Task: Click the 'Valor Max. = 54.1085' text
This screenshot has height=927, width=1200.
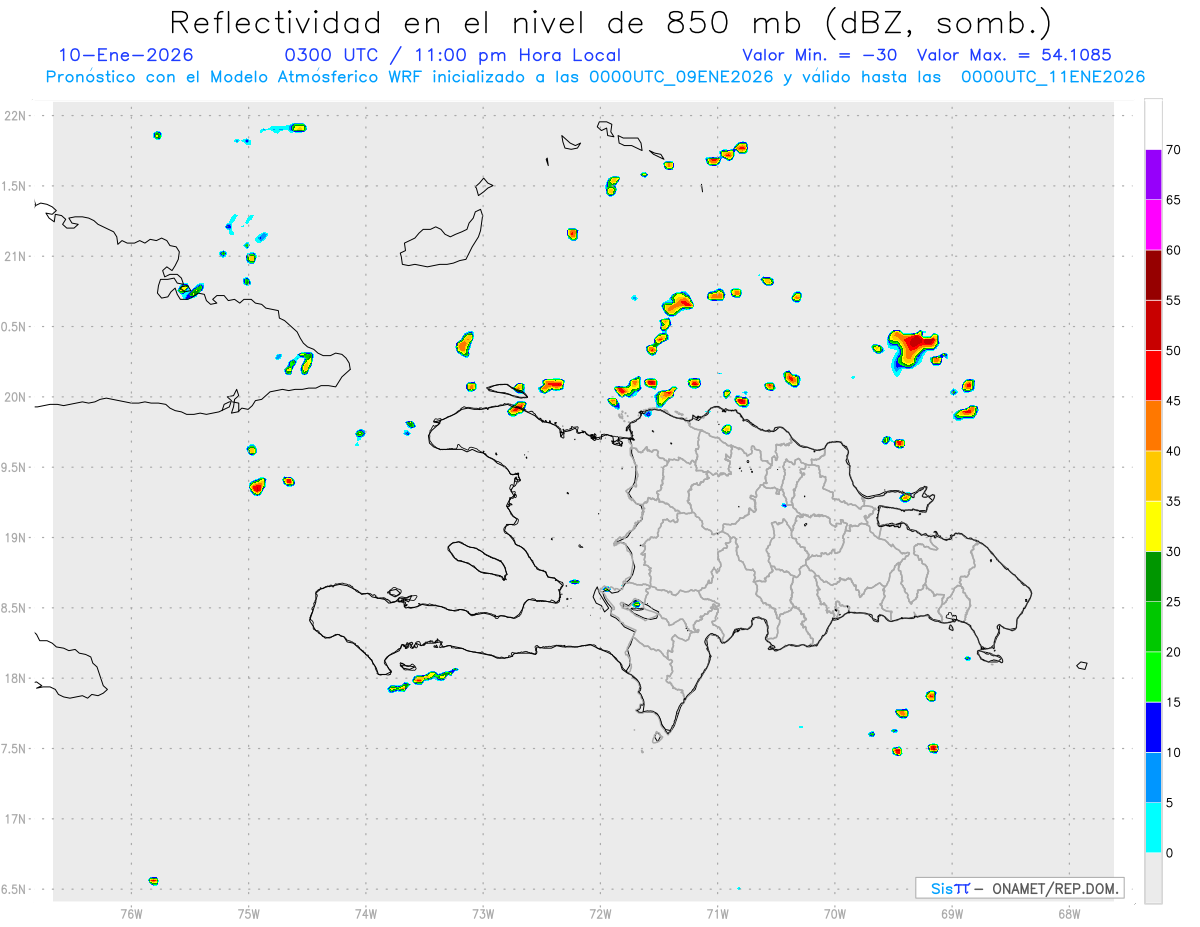Action: tap(1014, 55)
